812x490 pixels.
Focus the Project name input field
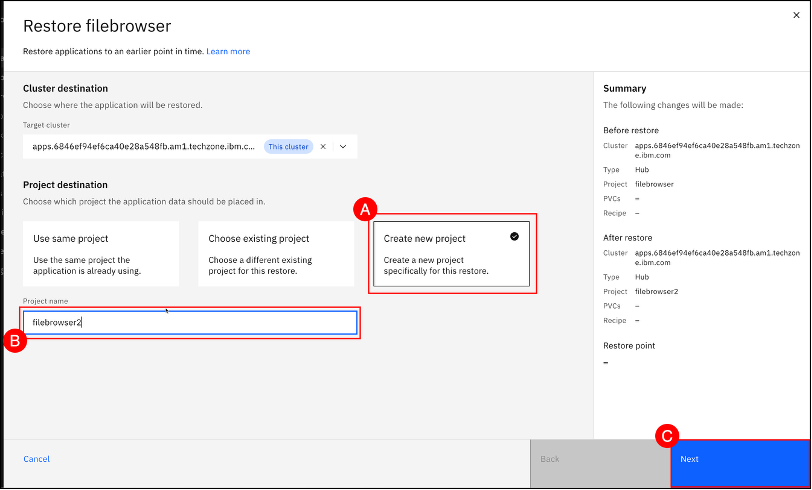(x=190, y=322)
